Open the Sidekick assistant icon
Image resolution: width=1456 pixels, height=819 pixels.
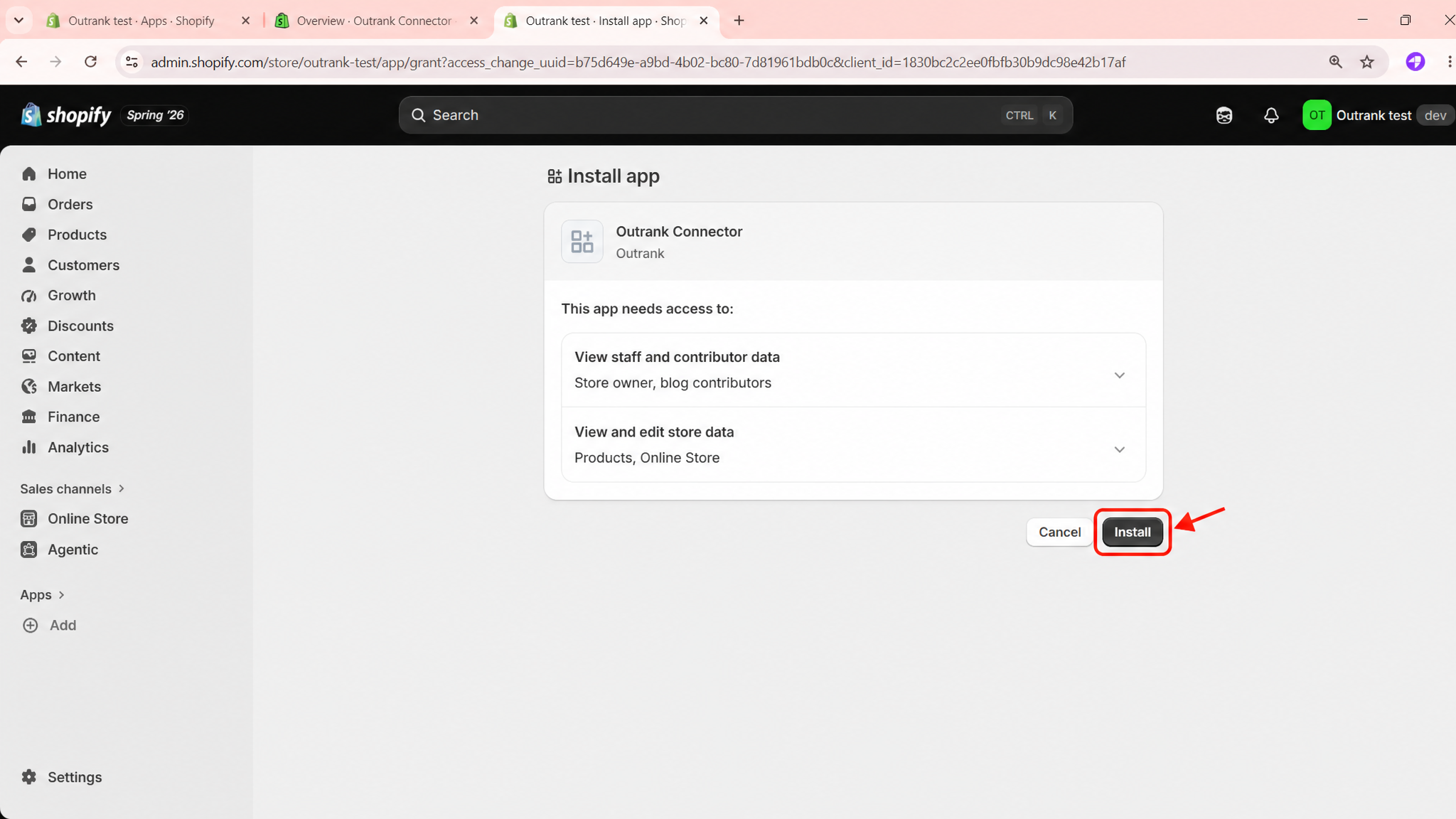1224,115
